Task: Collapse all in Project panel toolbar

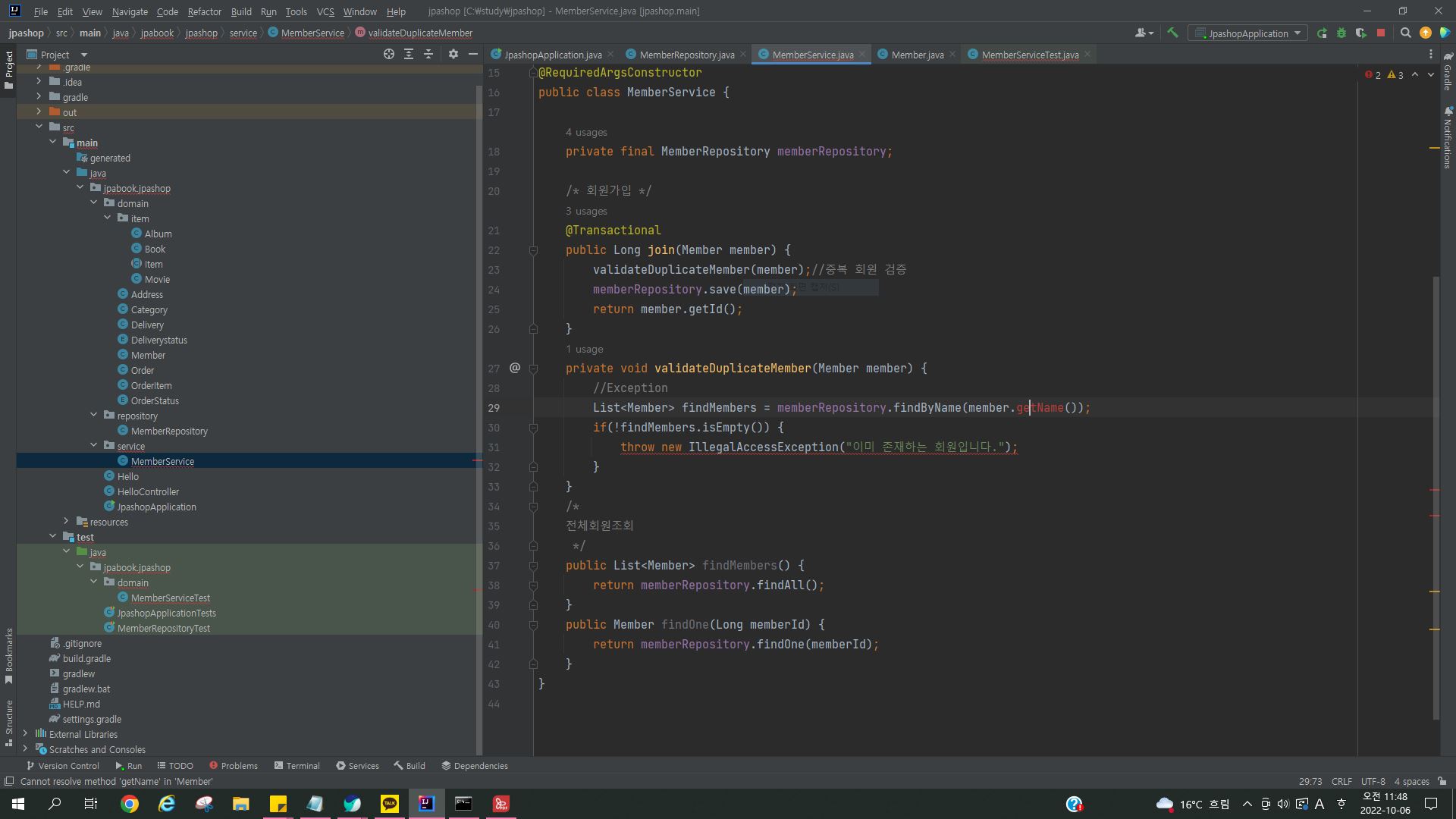Action: tap(428, 54)
